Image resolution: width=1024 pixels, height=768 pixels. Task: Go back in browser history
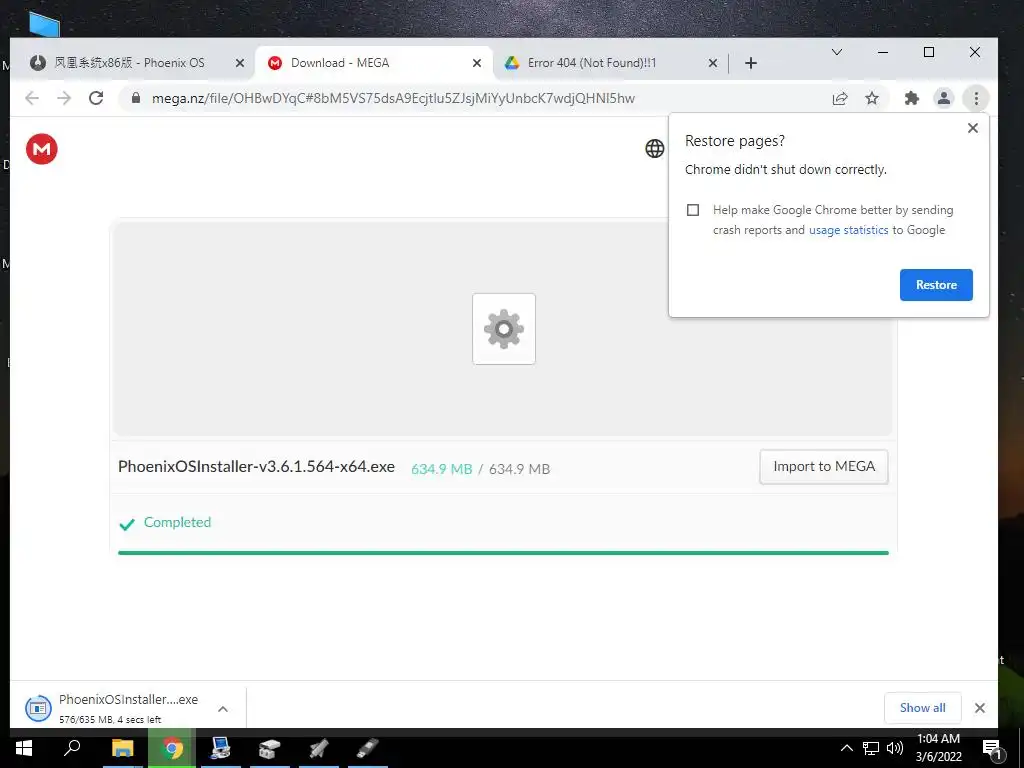point(32,99)
